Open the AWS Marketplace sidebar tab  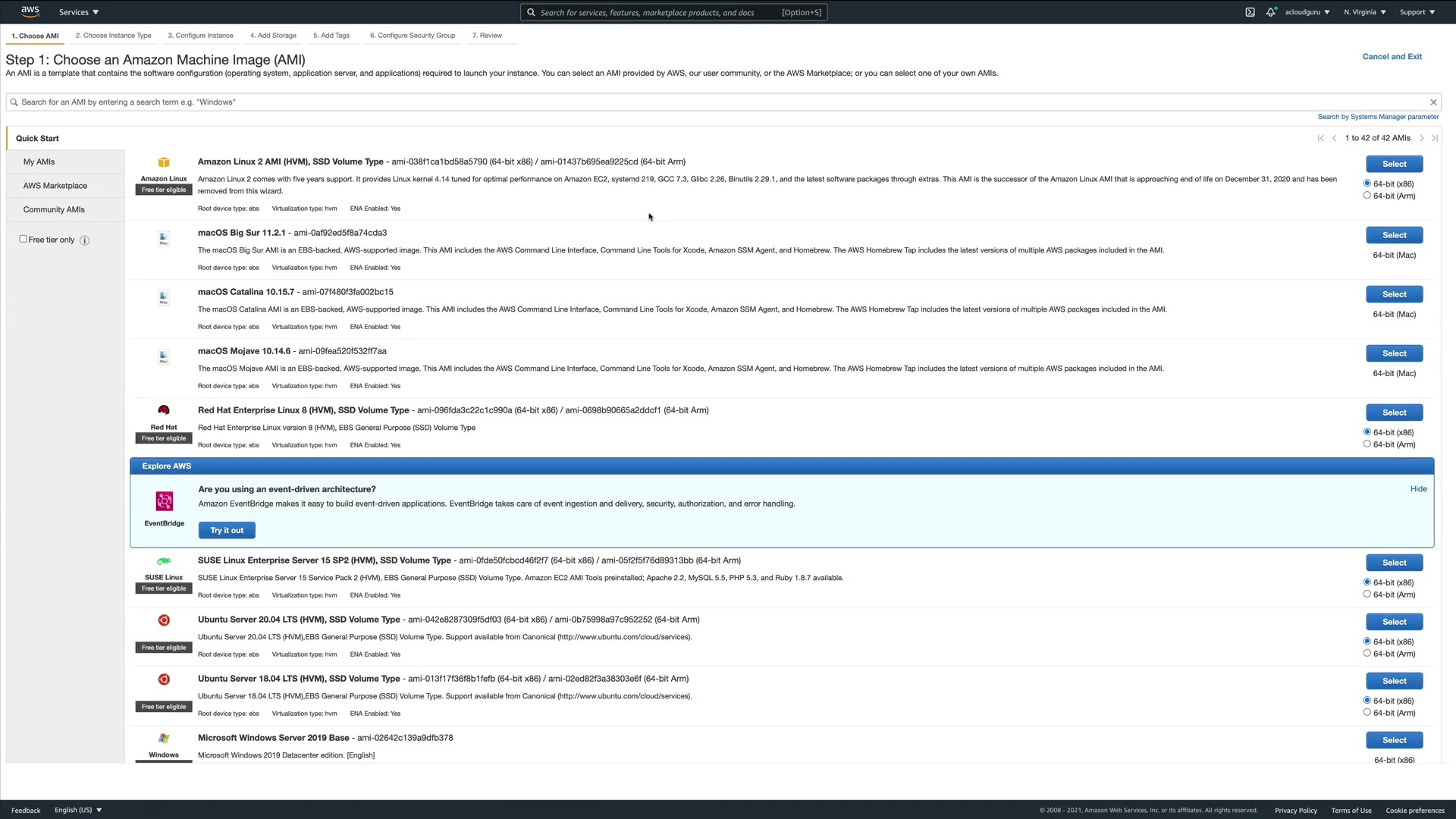[55, 186]
